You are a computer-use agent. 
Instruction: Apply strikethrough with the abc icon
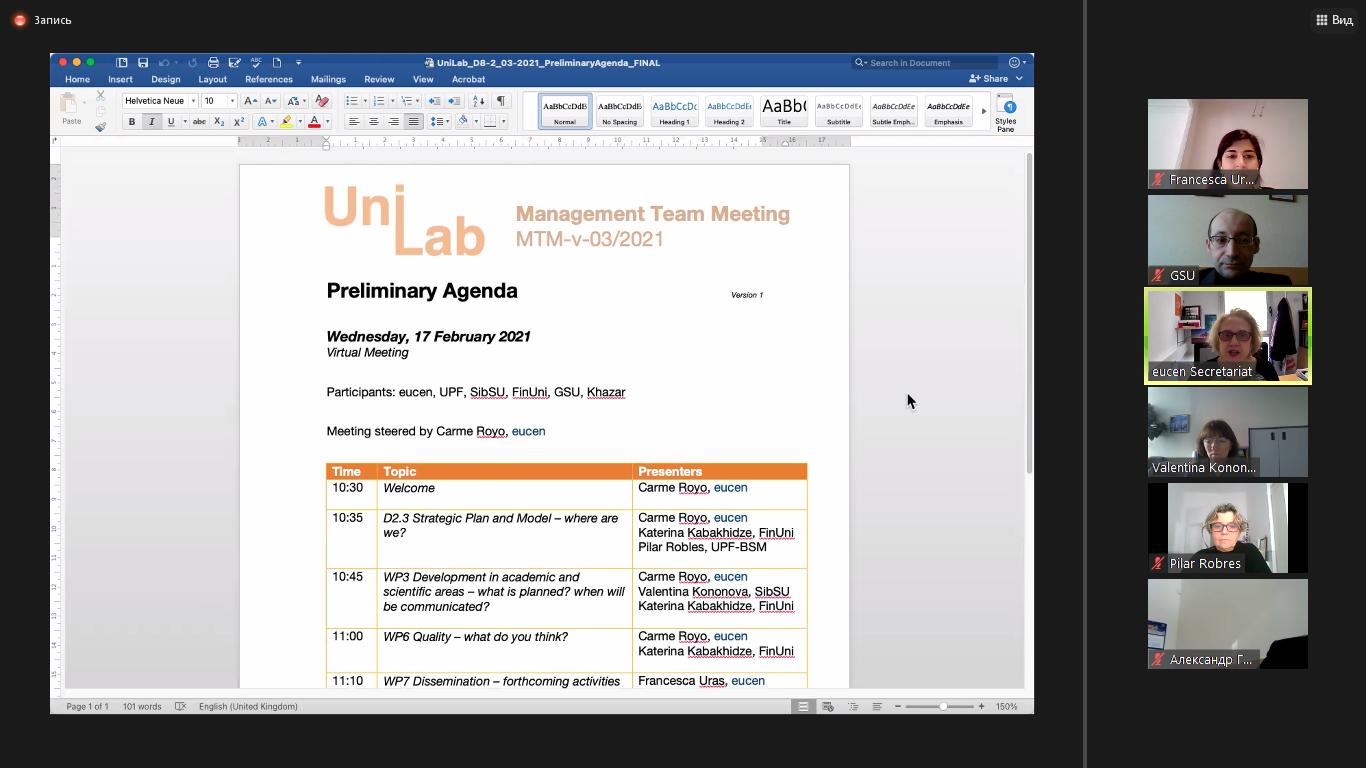tap(199, 122)
